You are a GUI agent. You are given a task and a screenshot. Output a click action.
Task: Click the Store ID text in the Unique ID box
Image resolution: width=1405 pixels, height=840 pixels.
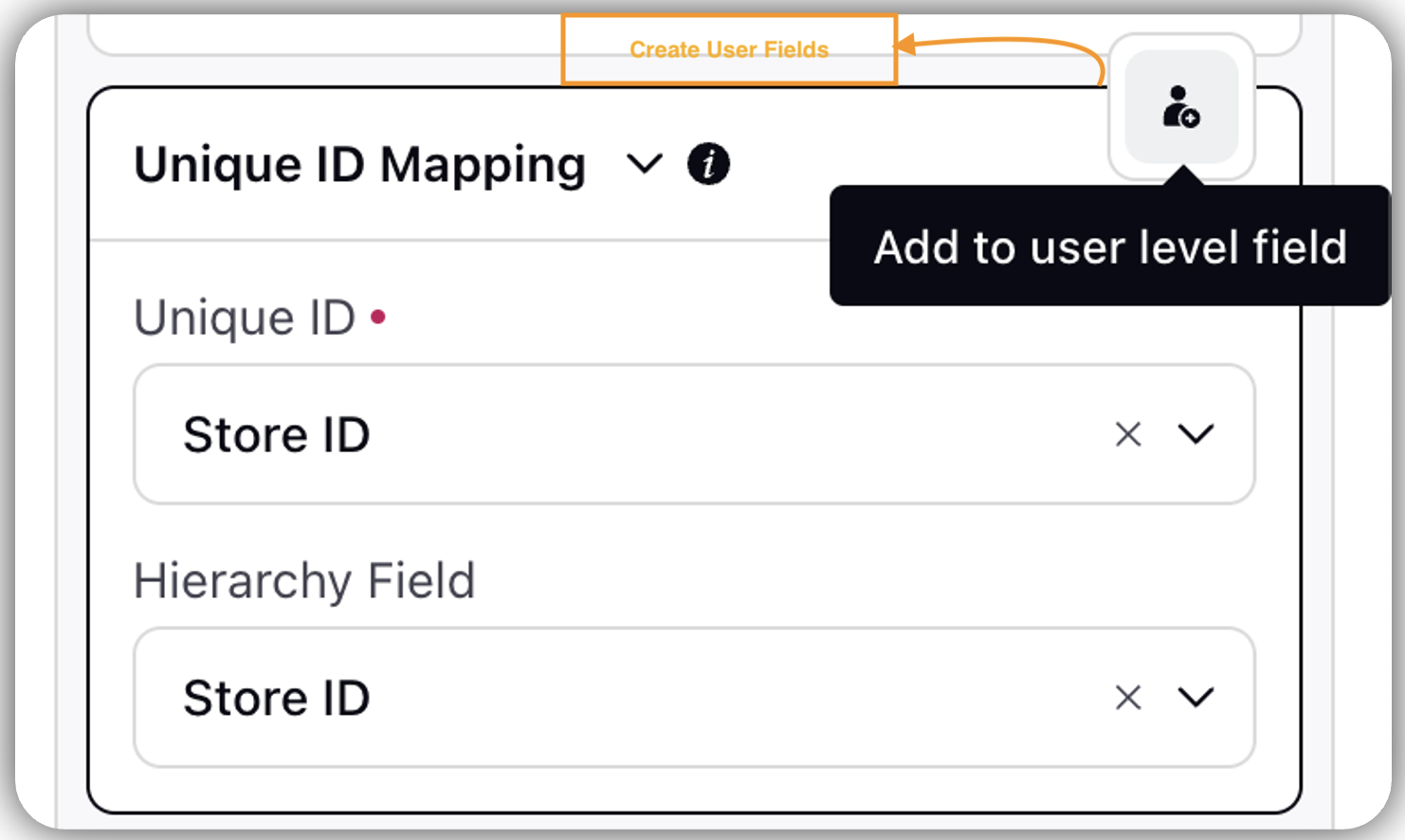277,435
